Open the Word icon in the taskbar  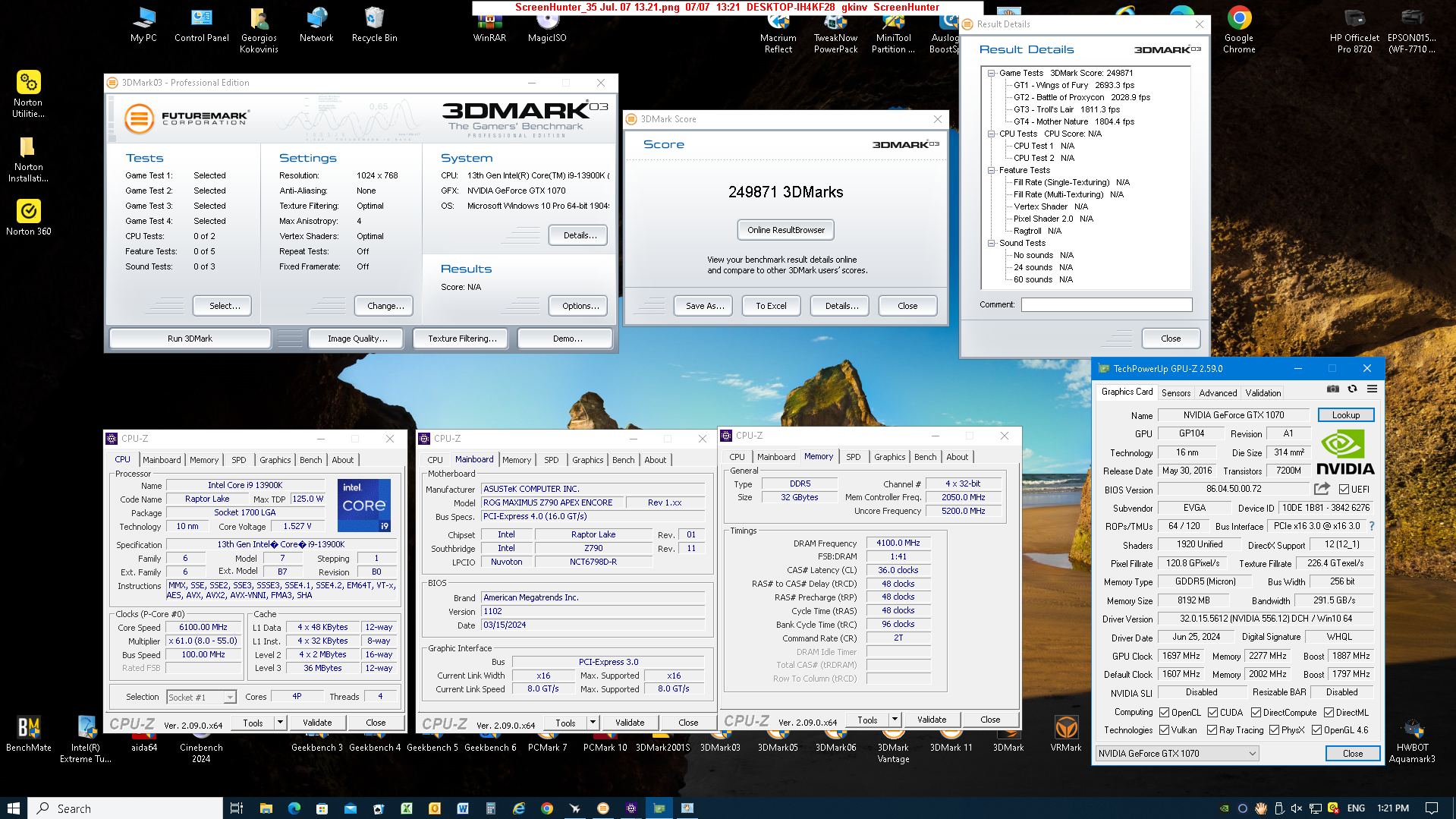pyautogui.click(x=462, y=808)
